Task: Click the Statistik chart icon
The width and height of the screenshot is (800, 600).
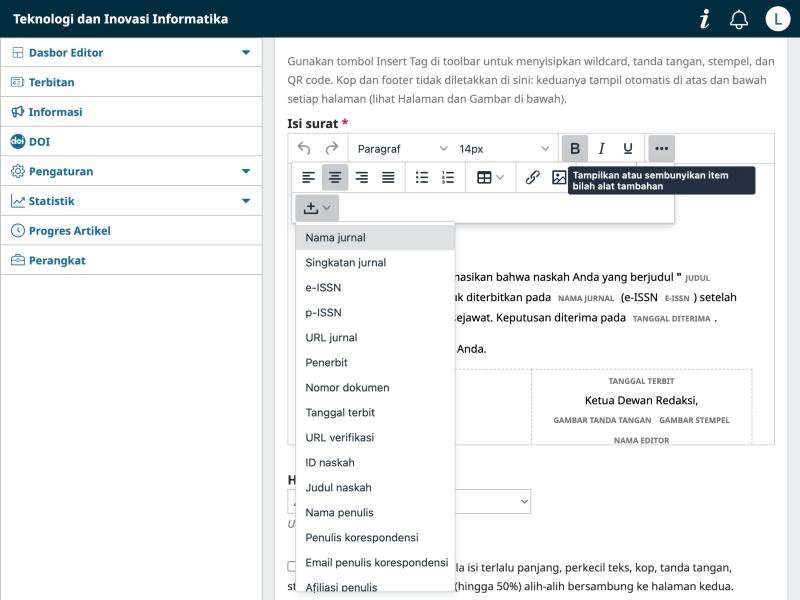Action: 17,201
